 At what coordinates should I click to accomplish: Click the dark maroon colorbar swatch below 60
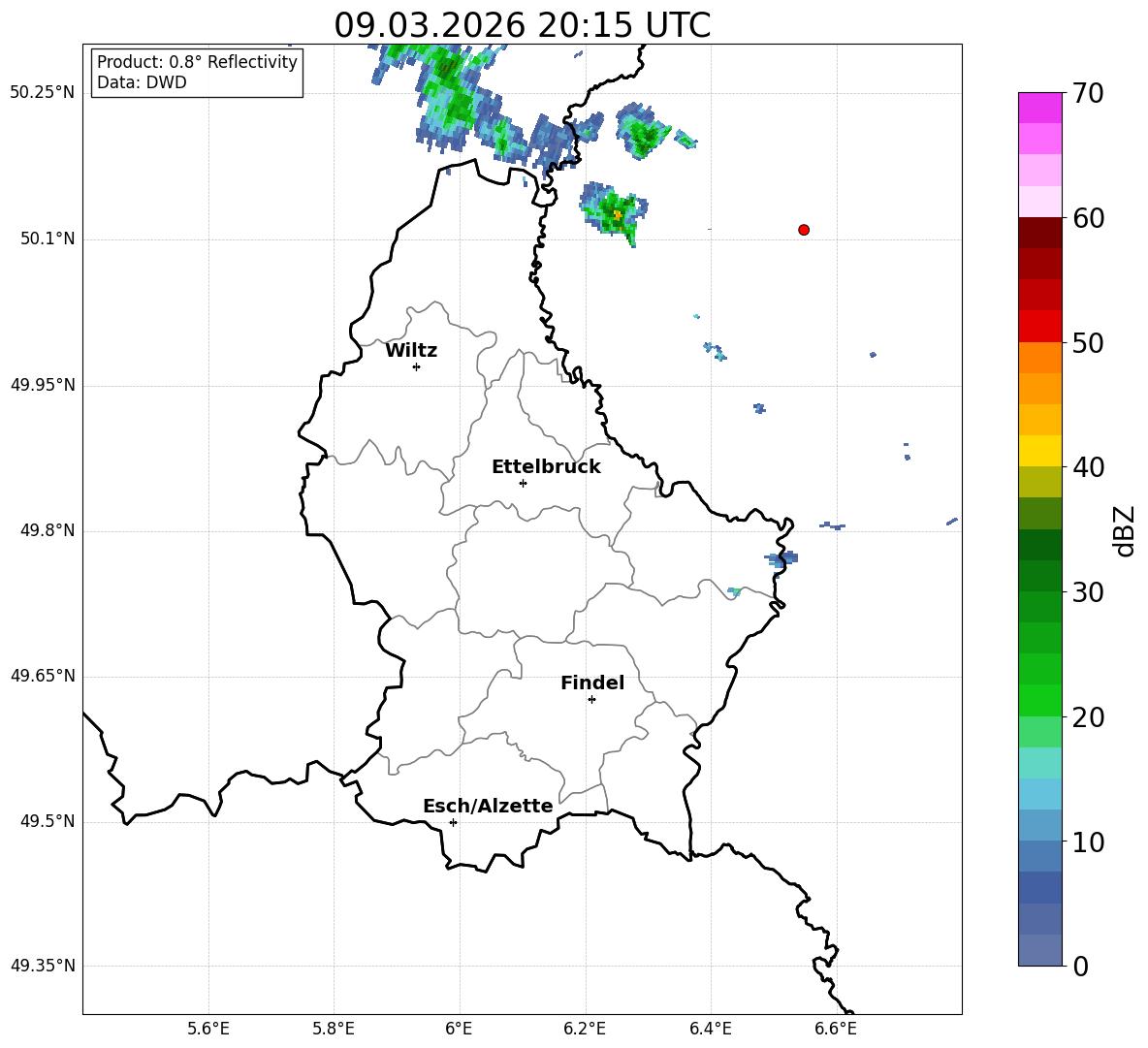pos(1040,233)
